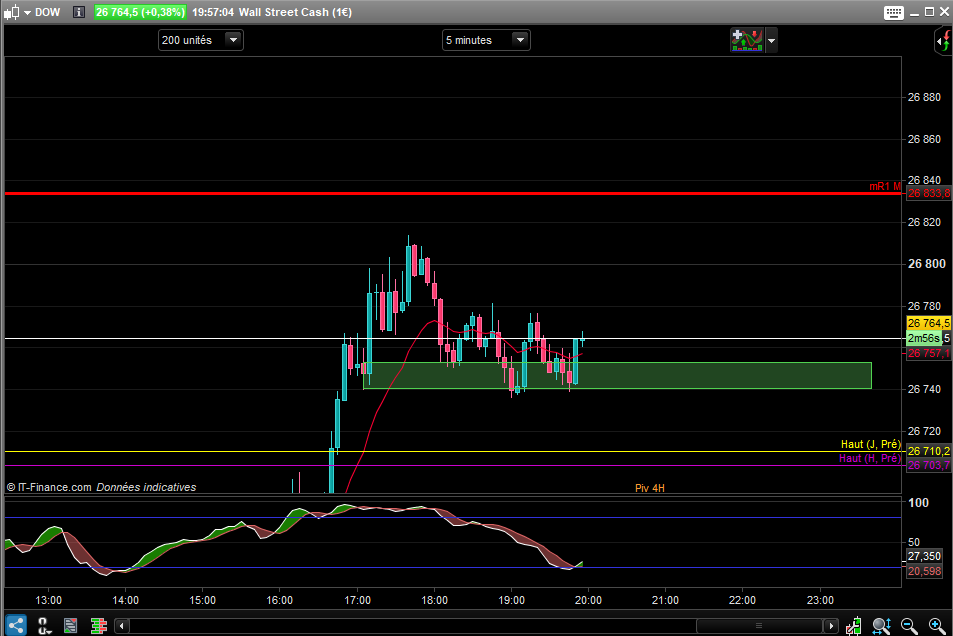Click the green 26 764,5 (+0,38%) price box

[x=140, y=12]
